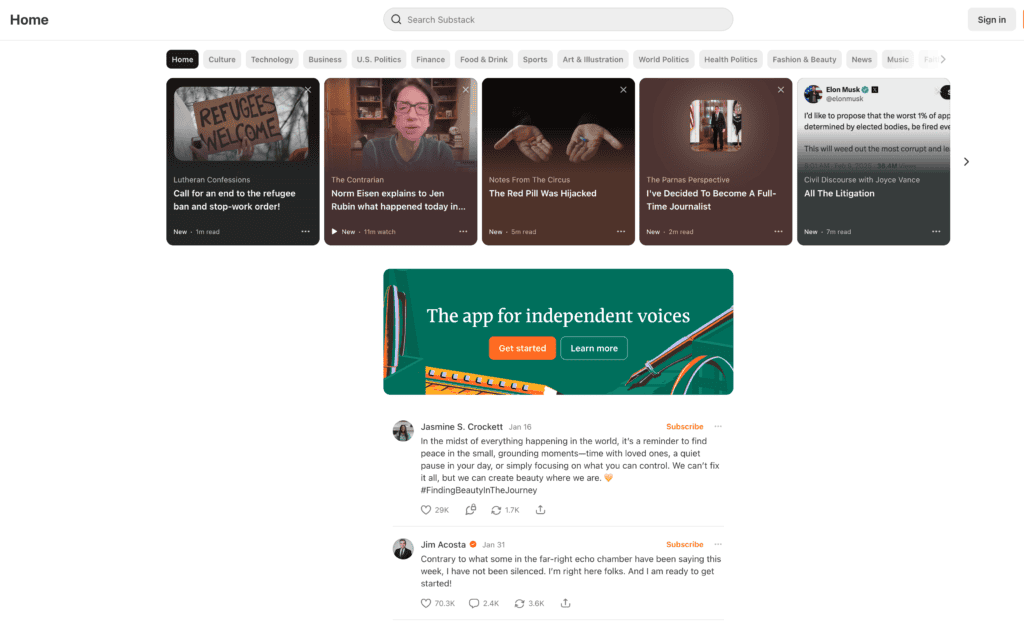Switch to the Food & Drink tab

tap(484, 59)
